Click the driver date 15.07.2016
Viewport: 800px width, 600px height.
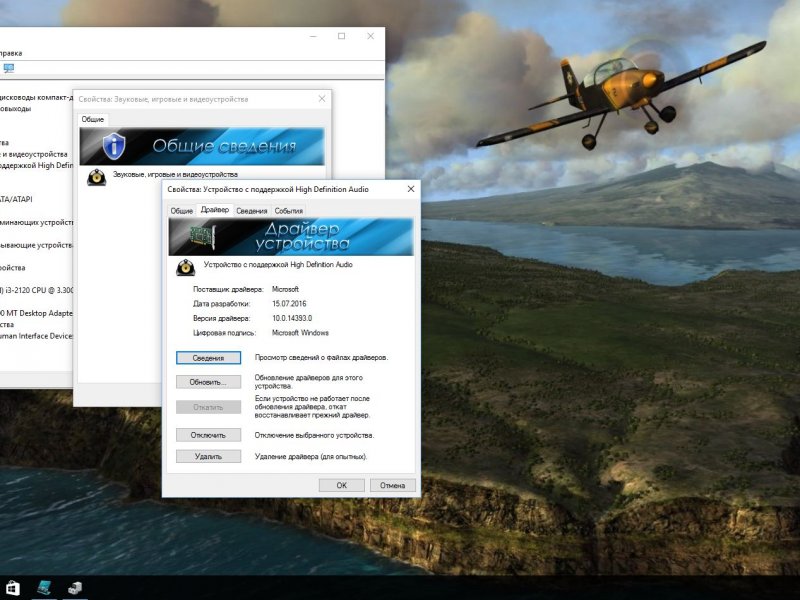click(289, 304)
